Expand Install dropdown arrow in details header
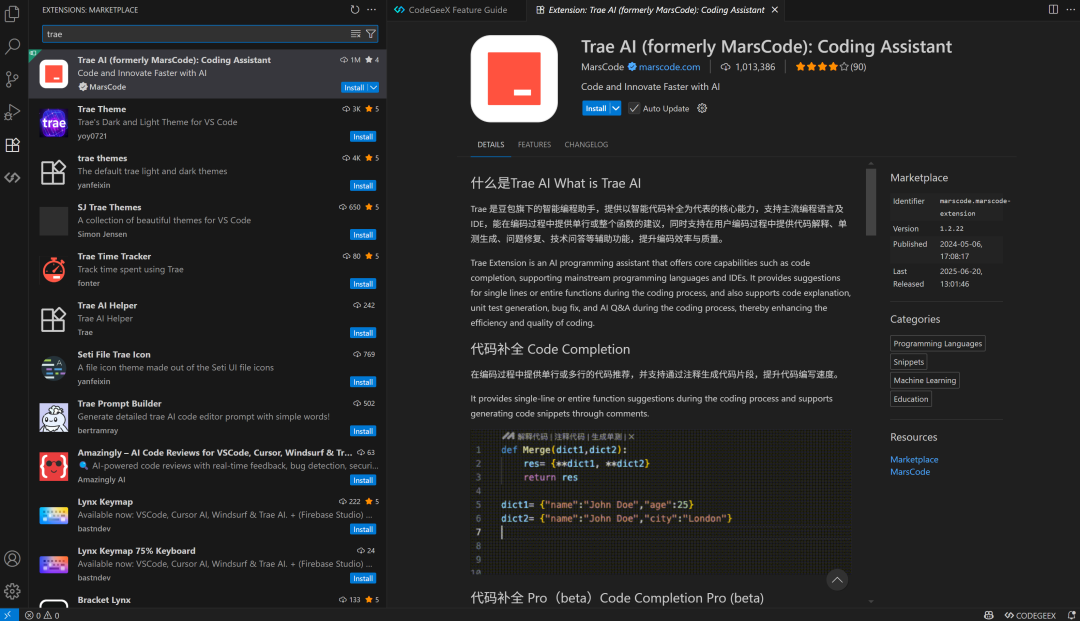This screenshot has height=621, width=1080. pos(616,108)
